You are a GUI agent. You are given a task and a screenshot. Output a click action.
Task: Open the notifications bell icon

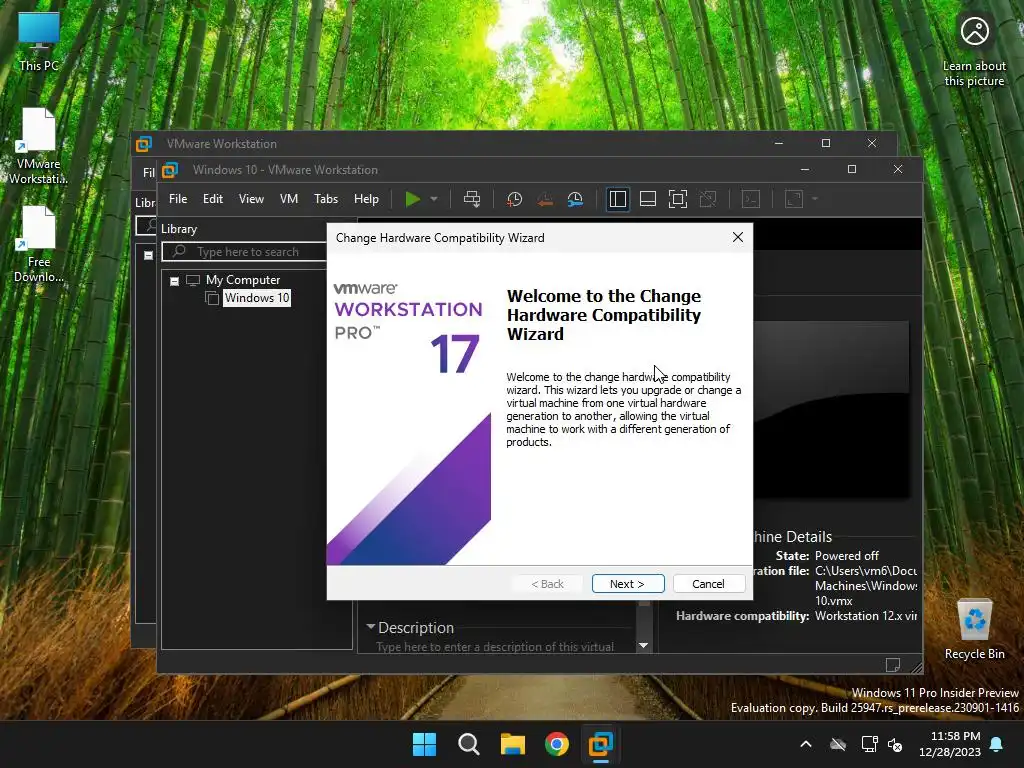[997, 744]
